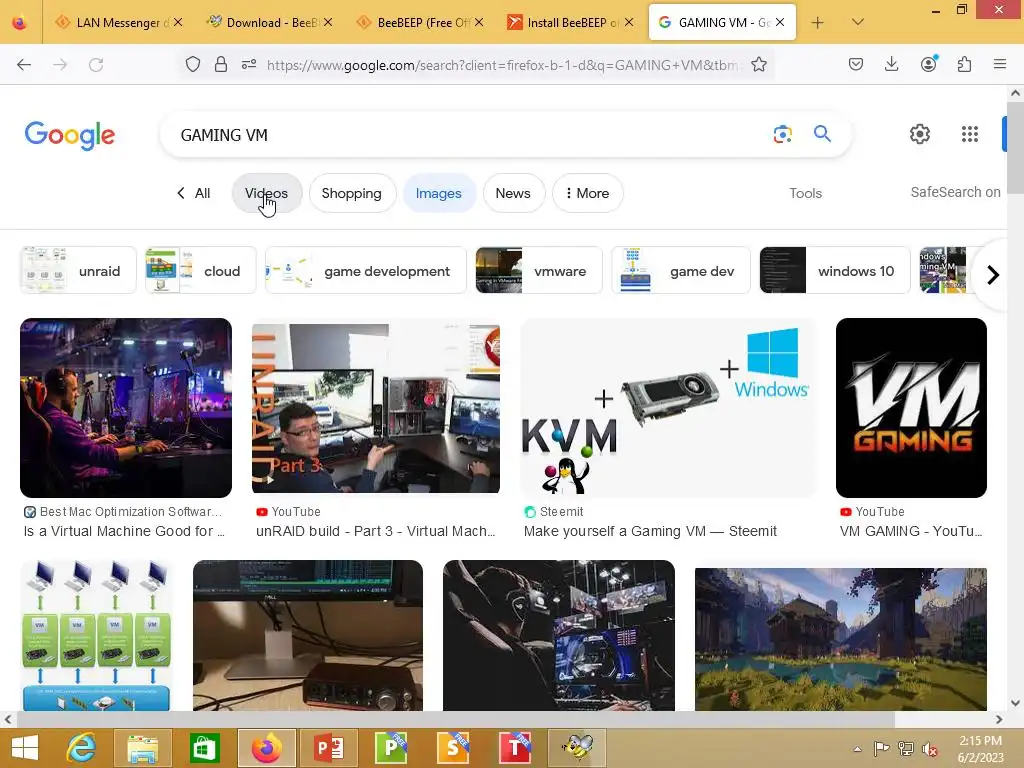The image size is (1024, 768).
Task: Open 'Make yourself a Gaming VM — Steemit' link
Action: coord(650,532)
